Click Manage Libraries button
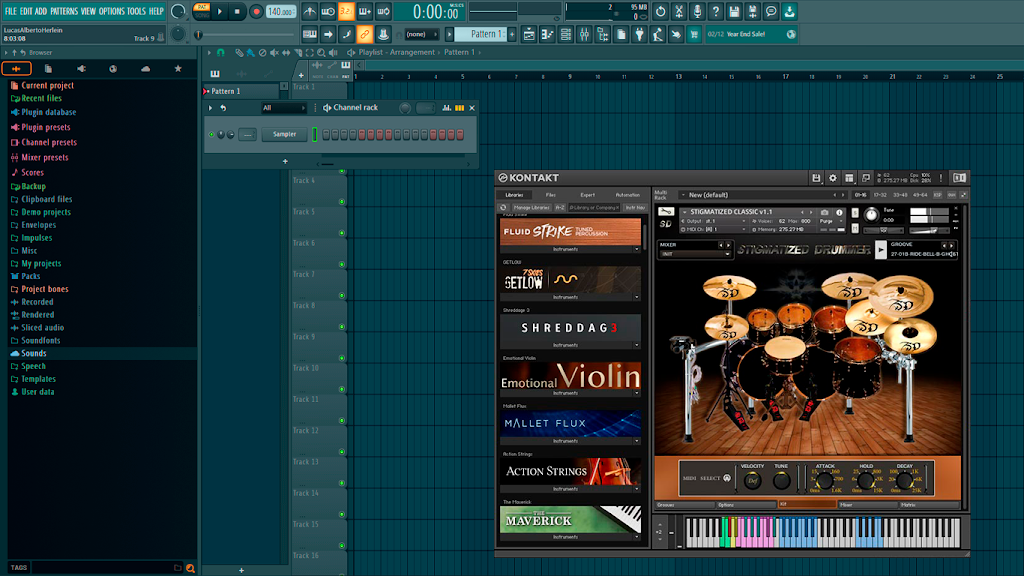Screen dimensions: 1024x576 [x=532, y=208]
